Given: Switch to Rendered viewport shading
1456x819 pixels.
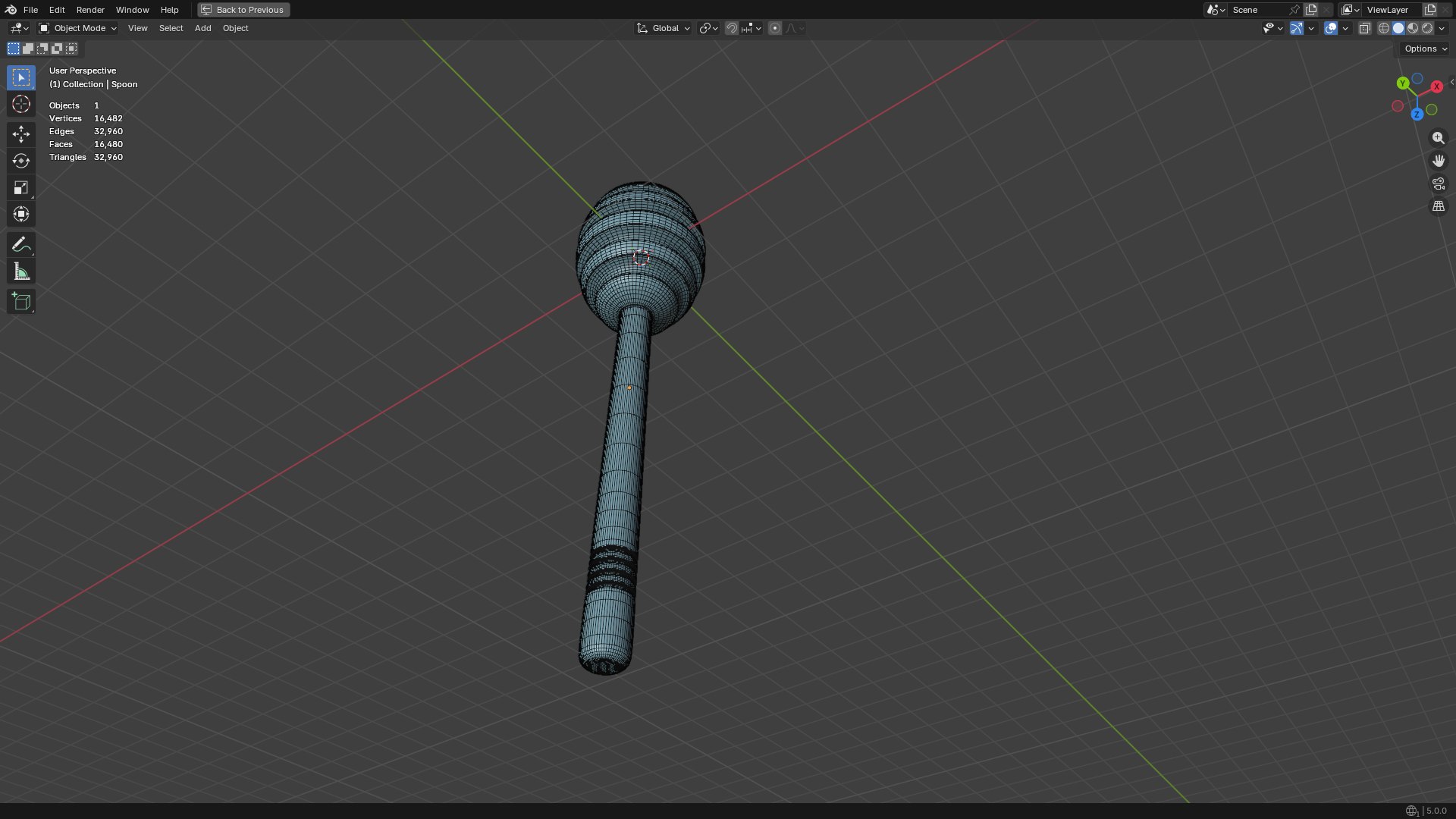Looking at the screenshot, I should tap(1427, 28).
